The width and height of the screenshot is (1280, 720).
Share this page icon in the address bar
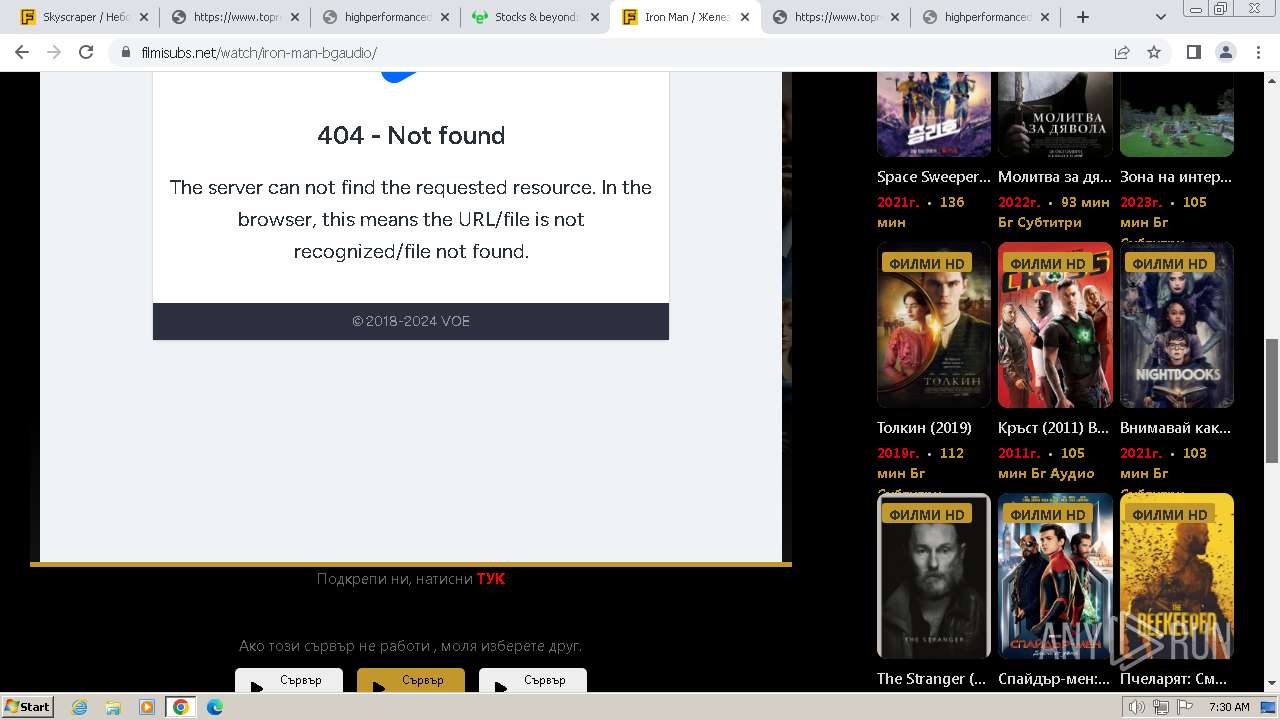1122,52
